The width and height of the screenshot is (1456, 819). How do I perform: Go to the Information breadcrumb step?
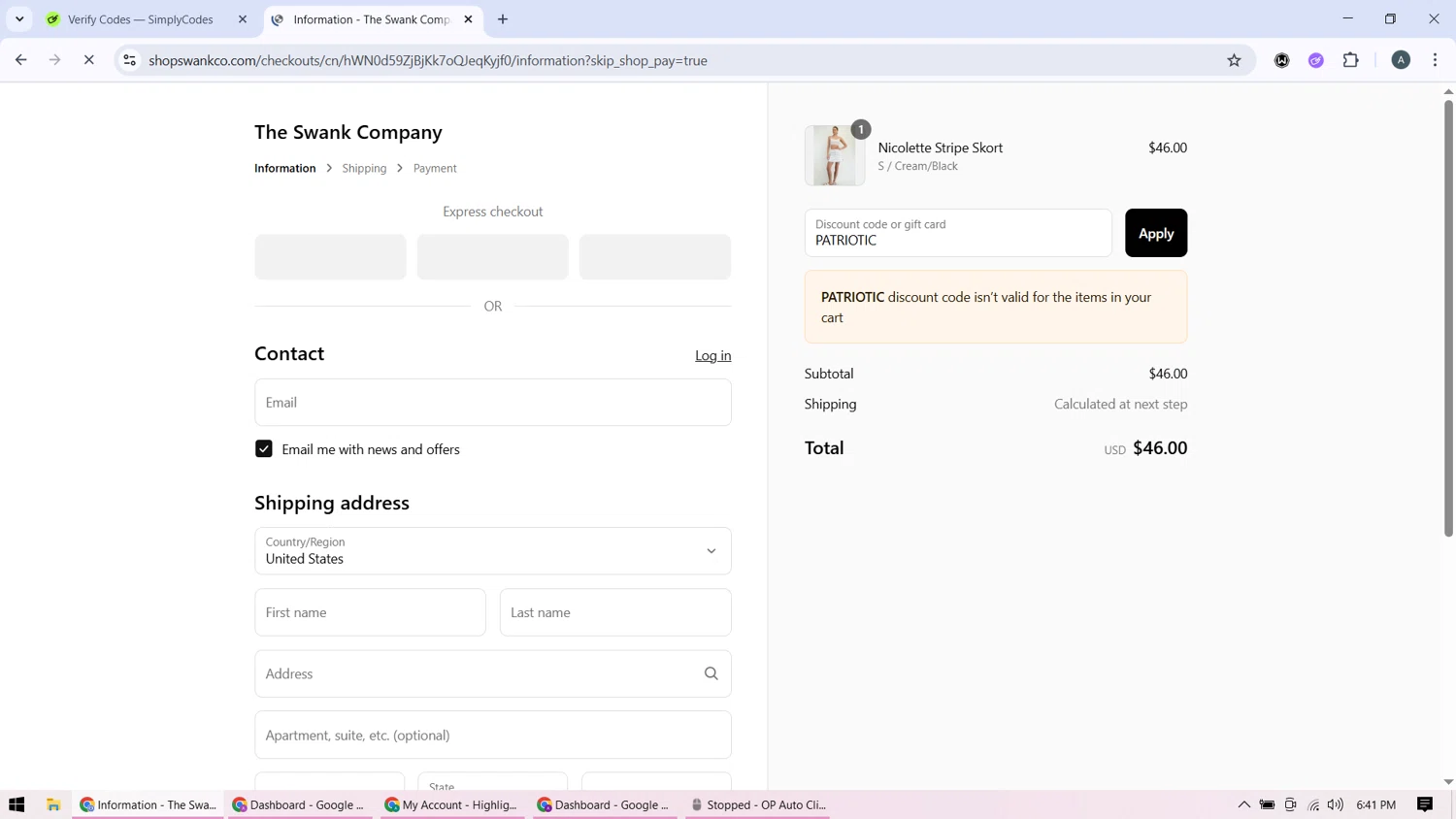point(284,168)
